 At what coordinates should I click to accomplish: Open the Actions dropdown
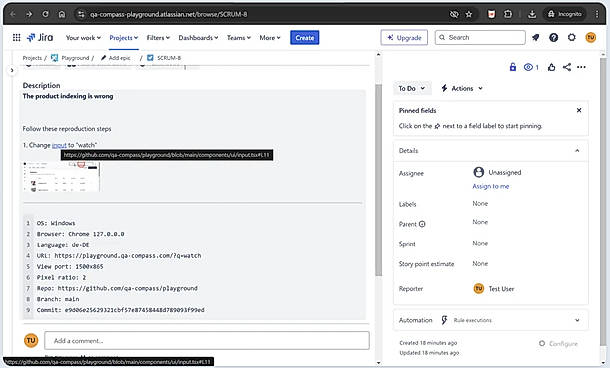[x=462, y=89]
